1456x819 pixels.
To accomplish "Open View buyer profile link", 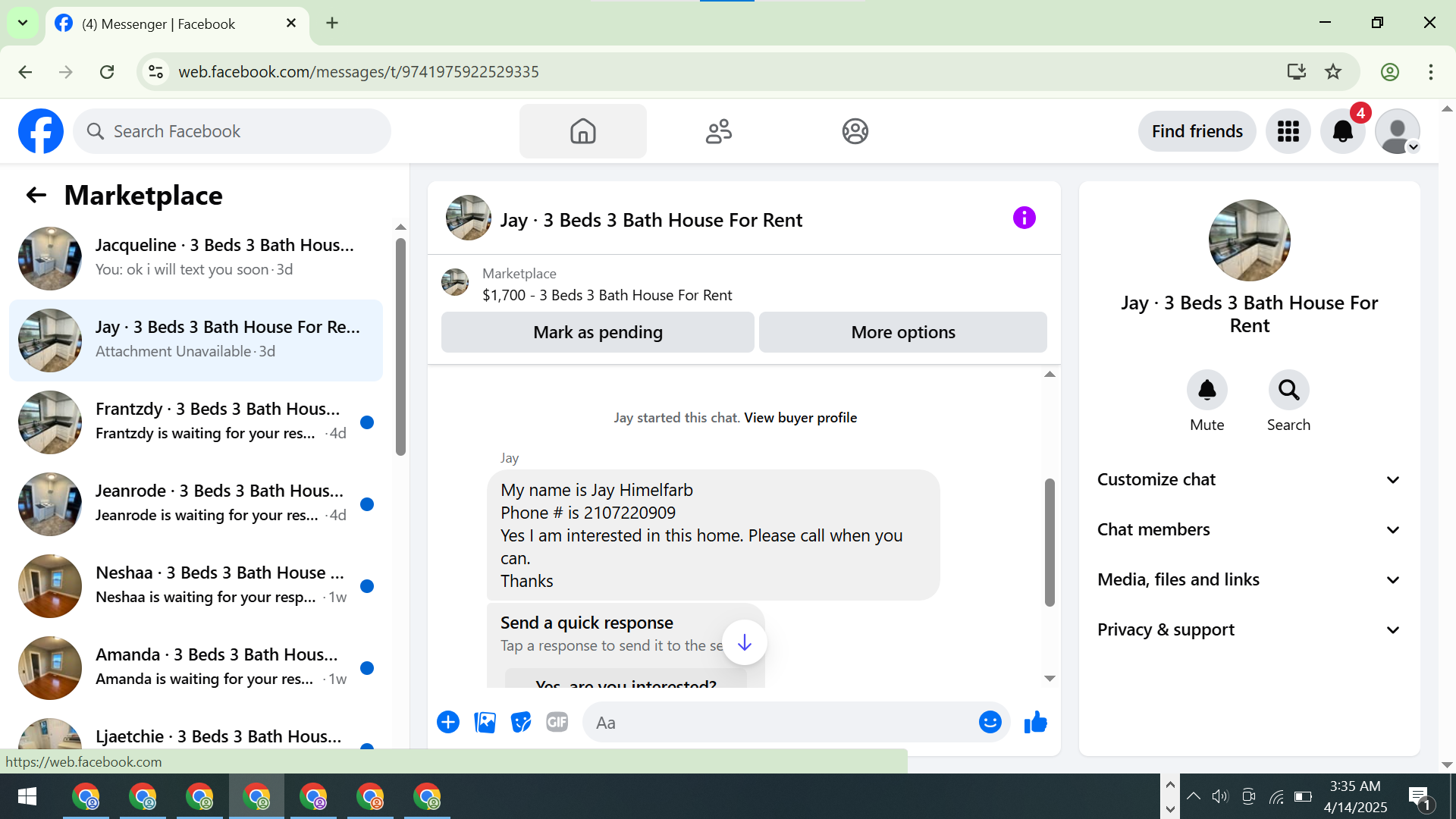I will tap(800, 418).
